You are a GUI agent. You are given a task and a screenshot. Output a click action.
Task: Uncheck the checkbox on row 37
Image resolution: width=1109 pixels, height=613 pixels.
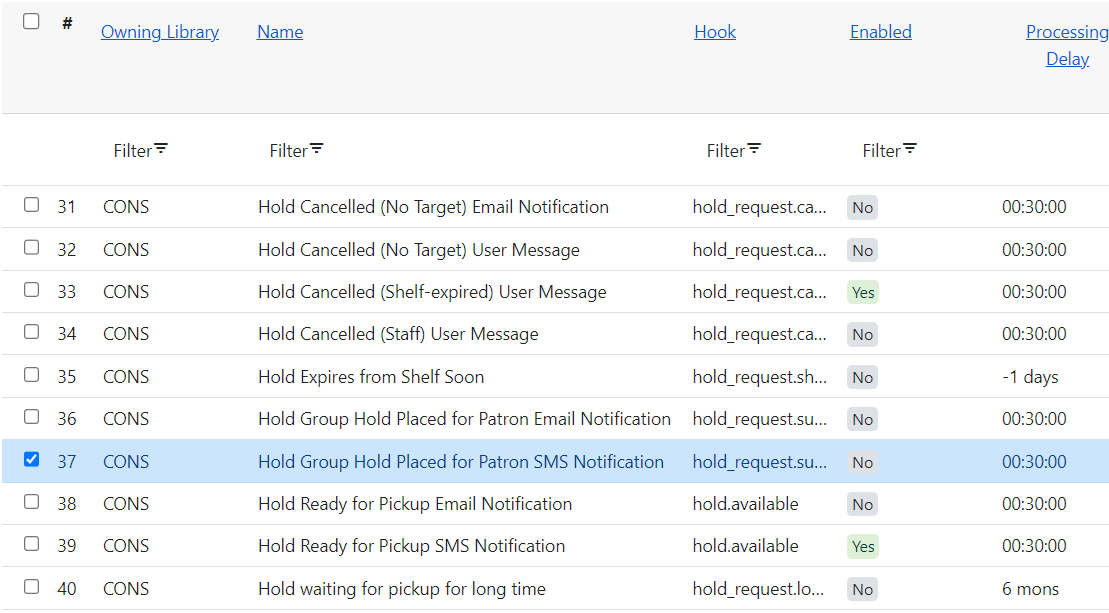31,460
